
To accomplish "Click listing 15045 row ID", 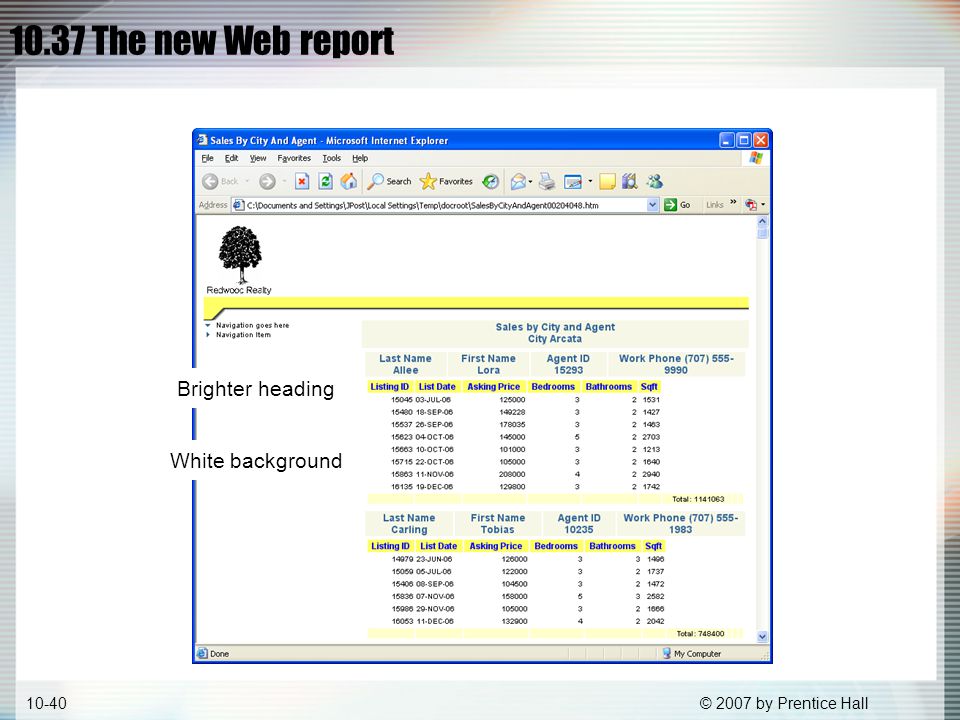I will coord(402,399).
